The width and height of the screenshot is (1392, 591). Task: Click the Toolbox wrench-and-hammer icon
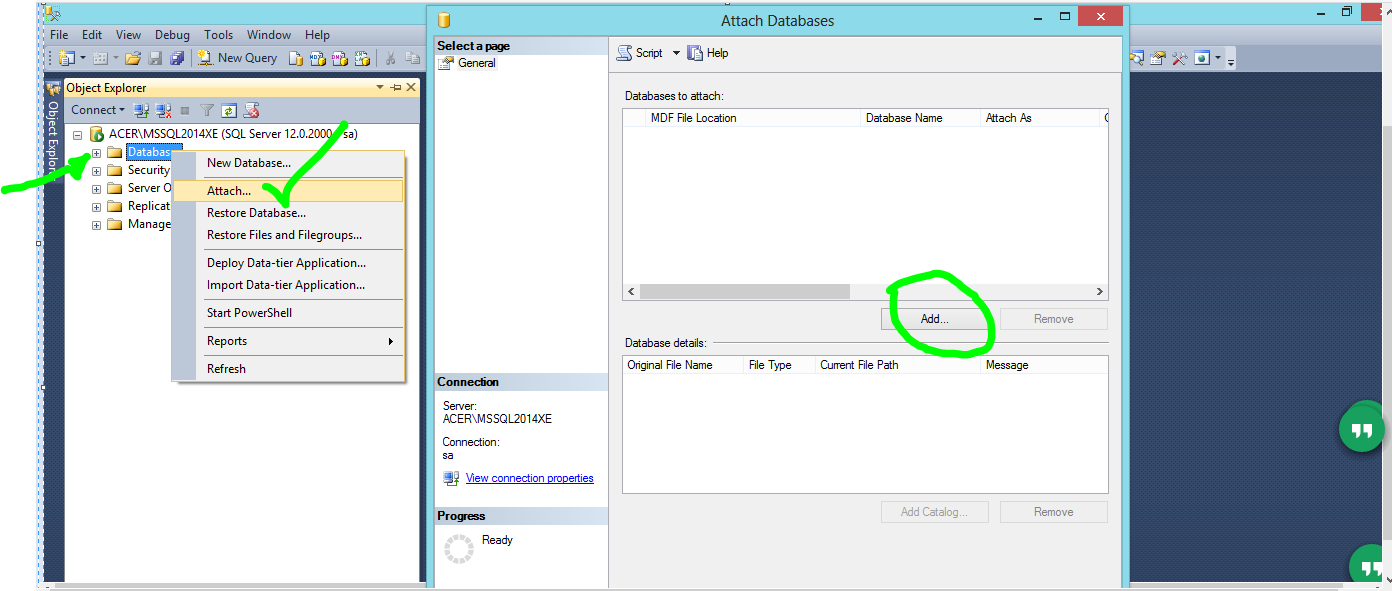point(1180,58)
